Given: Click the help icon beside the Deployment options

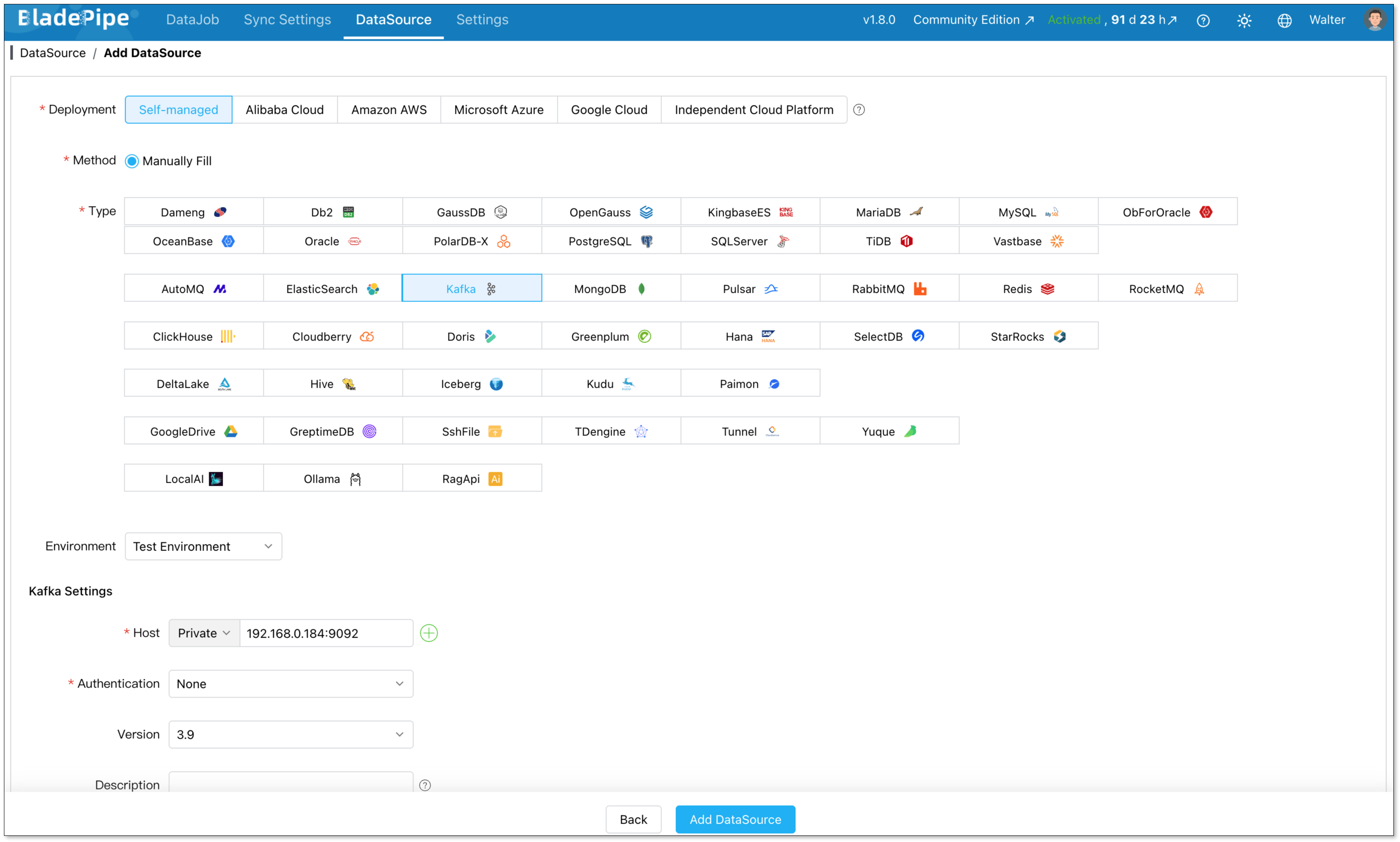Looking at the screenshot, I should (x=858, y=109).
